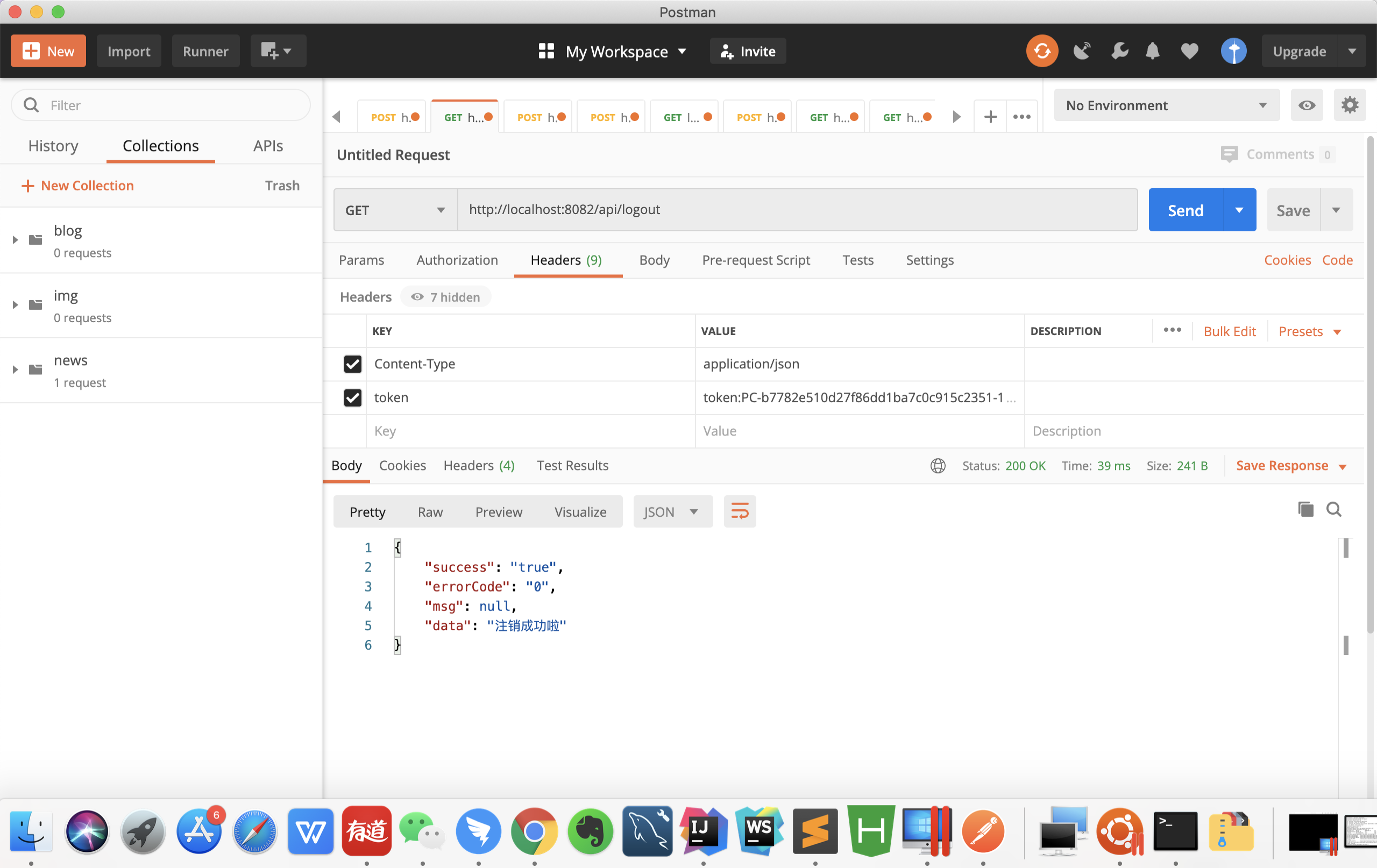Uncheck the token header checkbox
The width and height of the screenshot is (1377, 868).
pyautogui.click(x=352, y=397)
